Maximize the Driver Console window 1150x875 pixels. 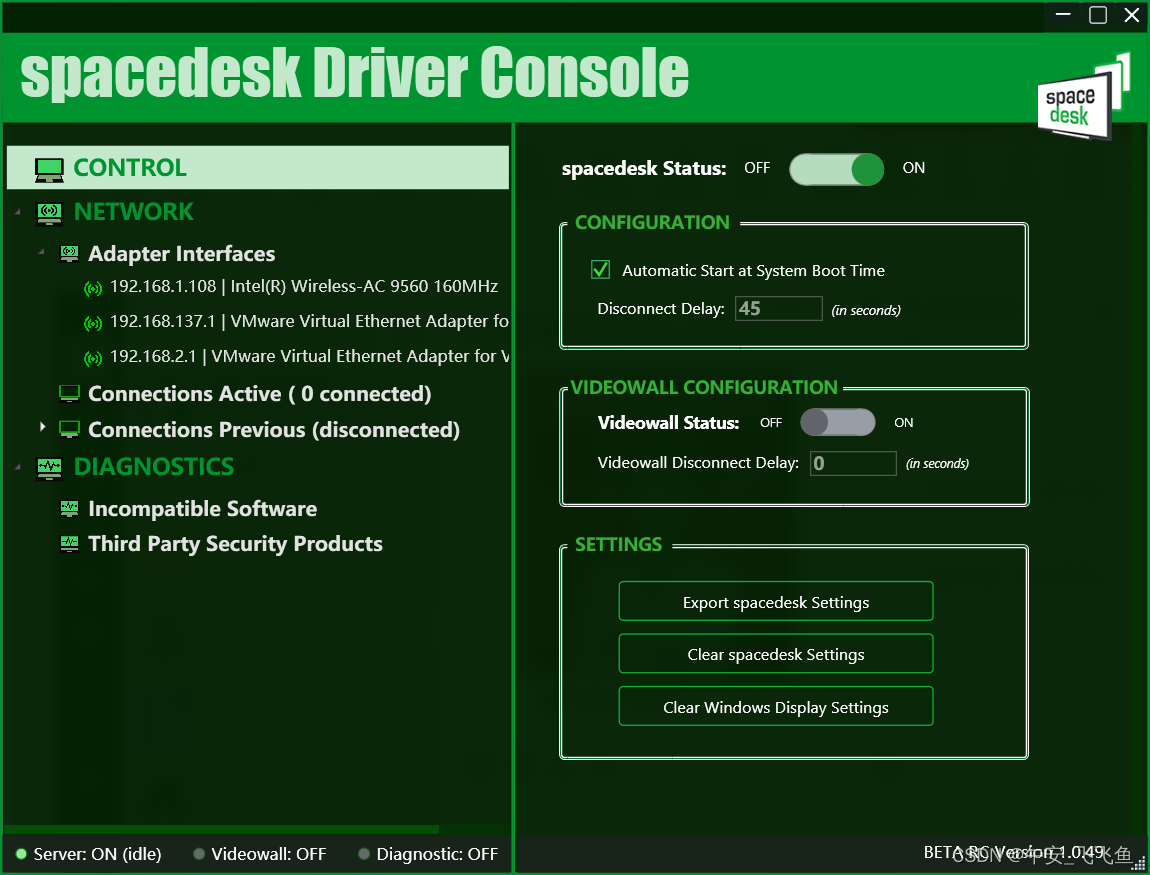pyautogui.click(x=1098, y=15)
